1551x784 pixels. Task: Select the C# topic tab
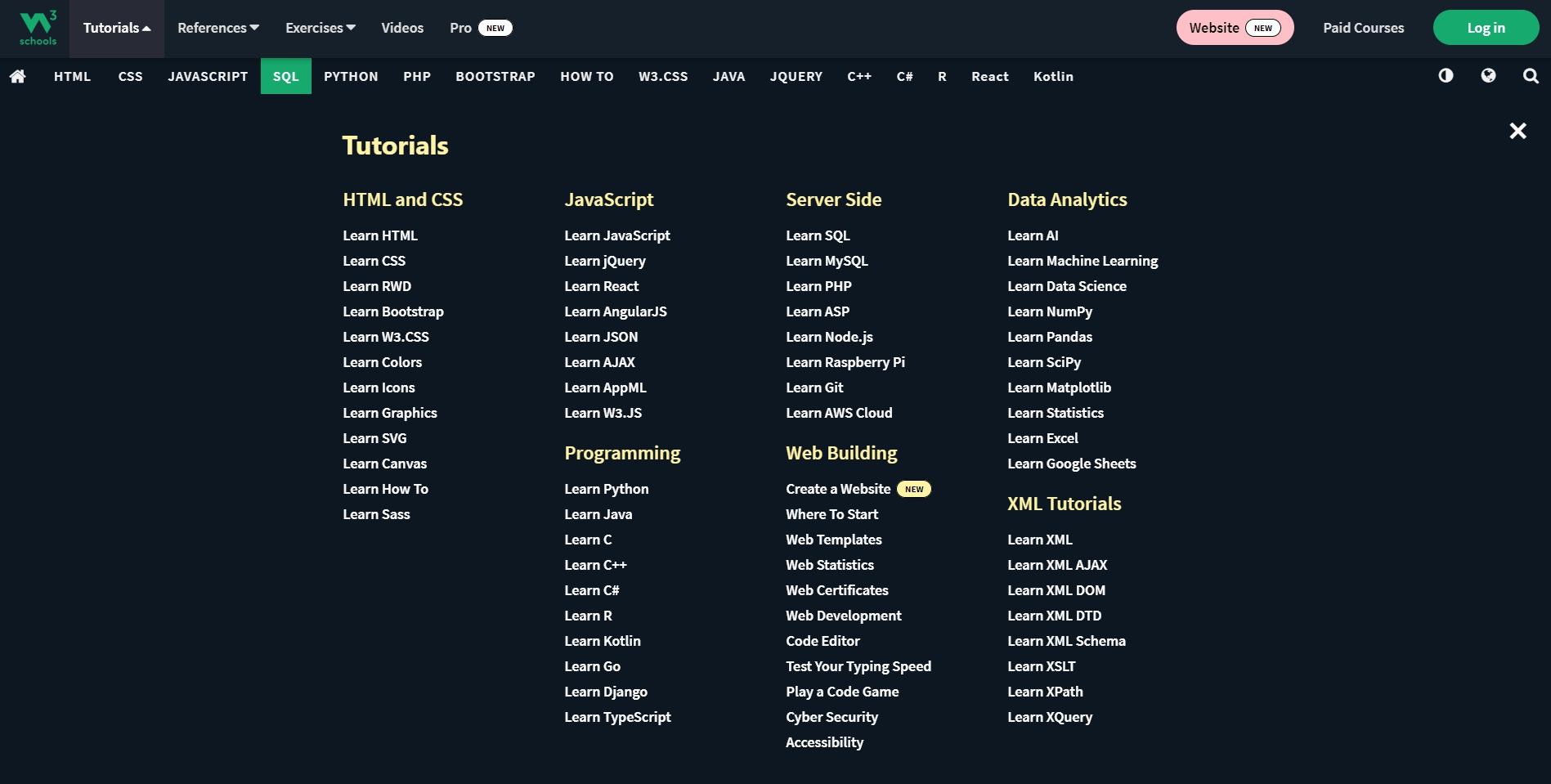pyautogui.click(x=904, y=76)
